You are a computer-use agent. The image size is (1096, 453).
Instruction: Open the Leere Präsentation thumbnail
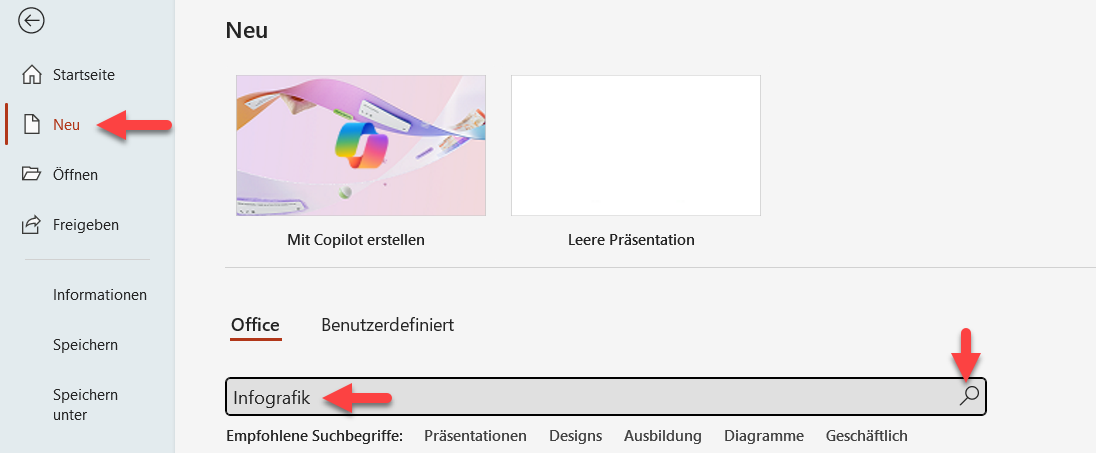pos(635,145)
